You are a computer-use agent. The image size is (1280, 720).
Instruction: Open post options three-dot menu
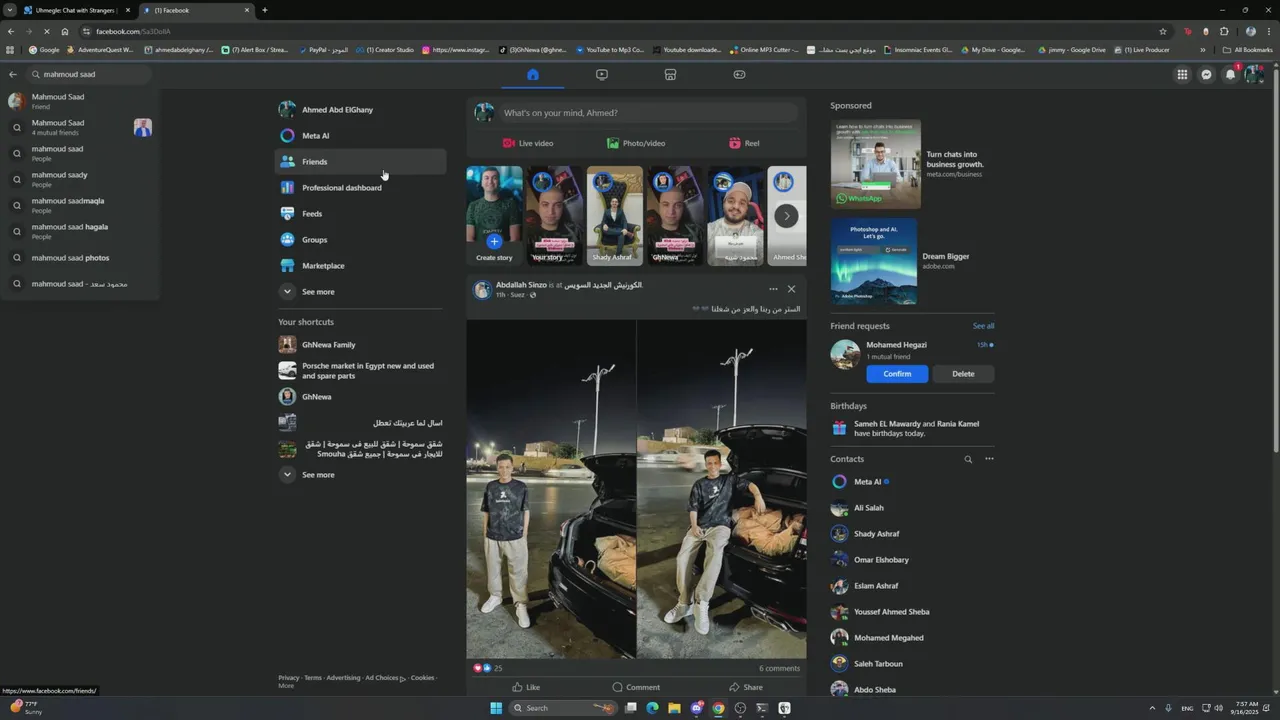click(x=773, y=289)
